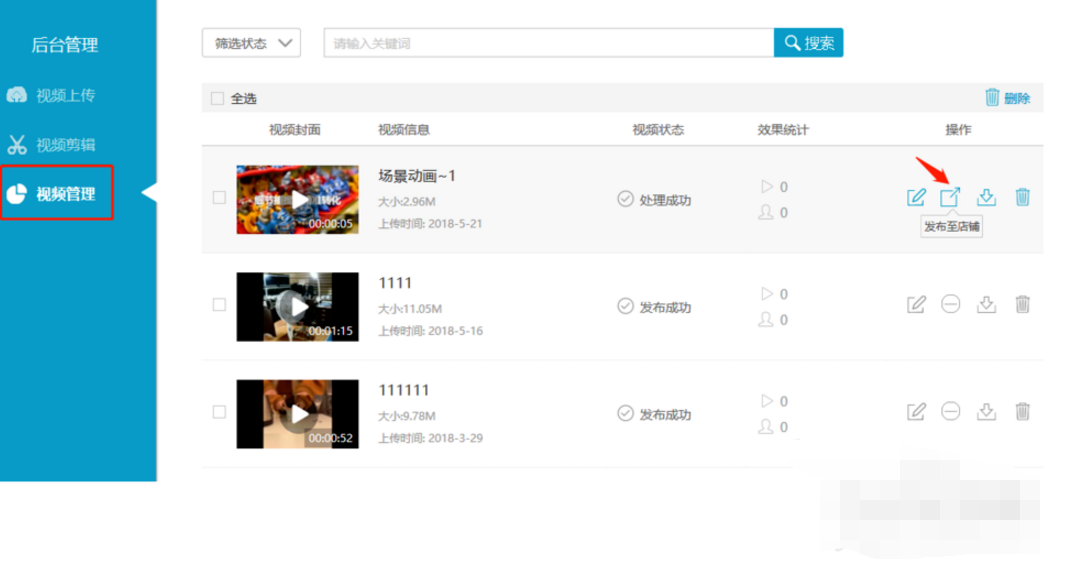Click the pie chart icon for 视频管理
This screenshot has width=1075, height=566.
pos(16,194)
